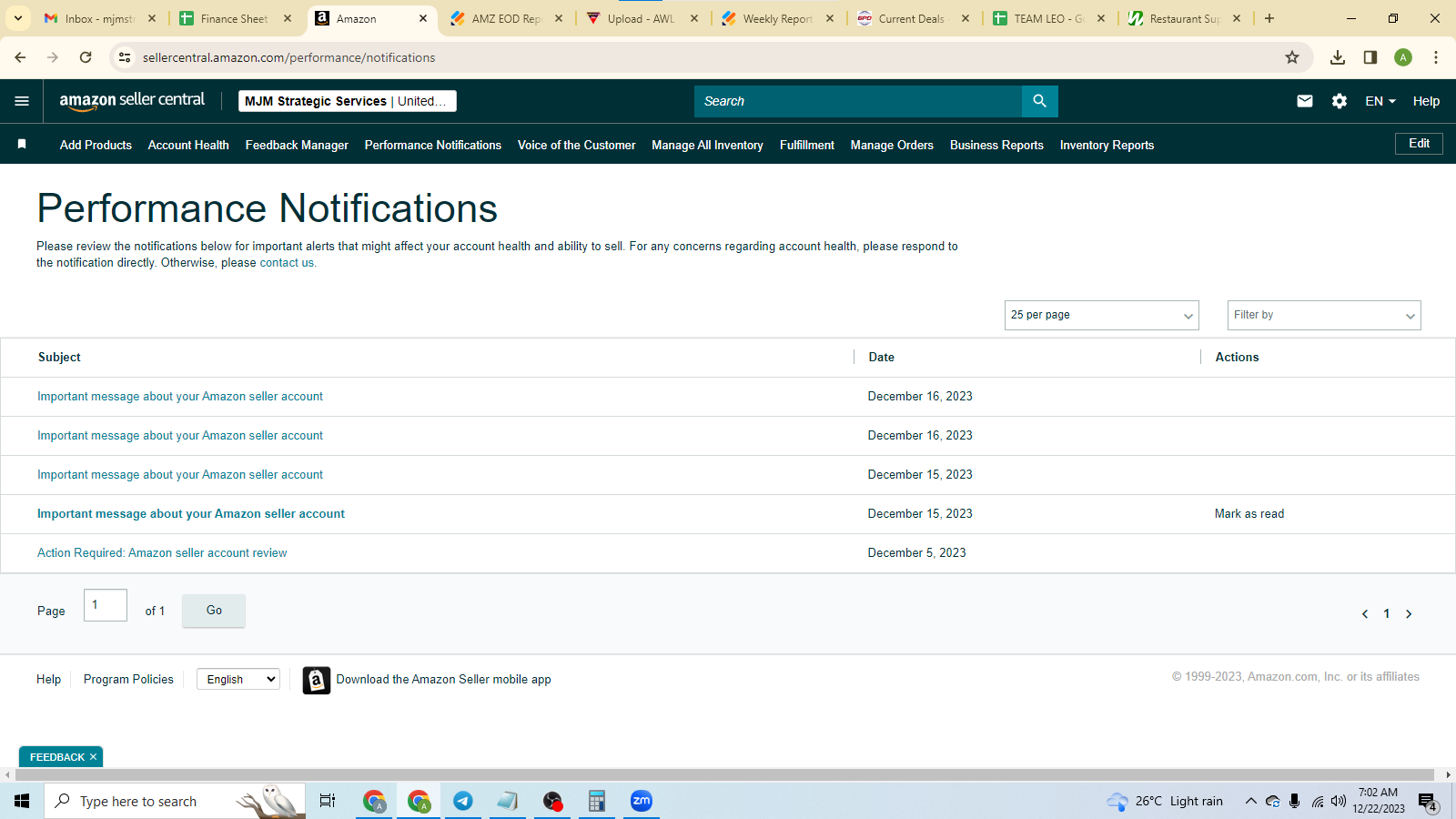The height and width of the screenshot is (819, 1456).
Task: Go to next page arrow in pagination
Action: point(1409,614)
